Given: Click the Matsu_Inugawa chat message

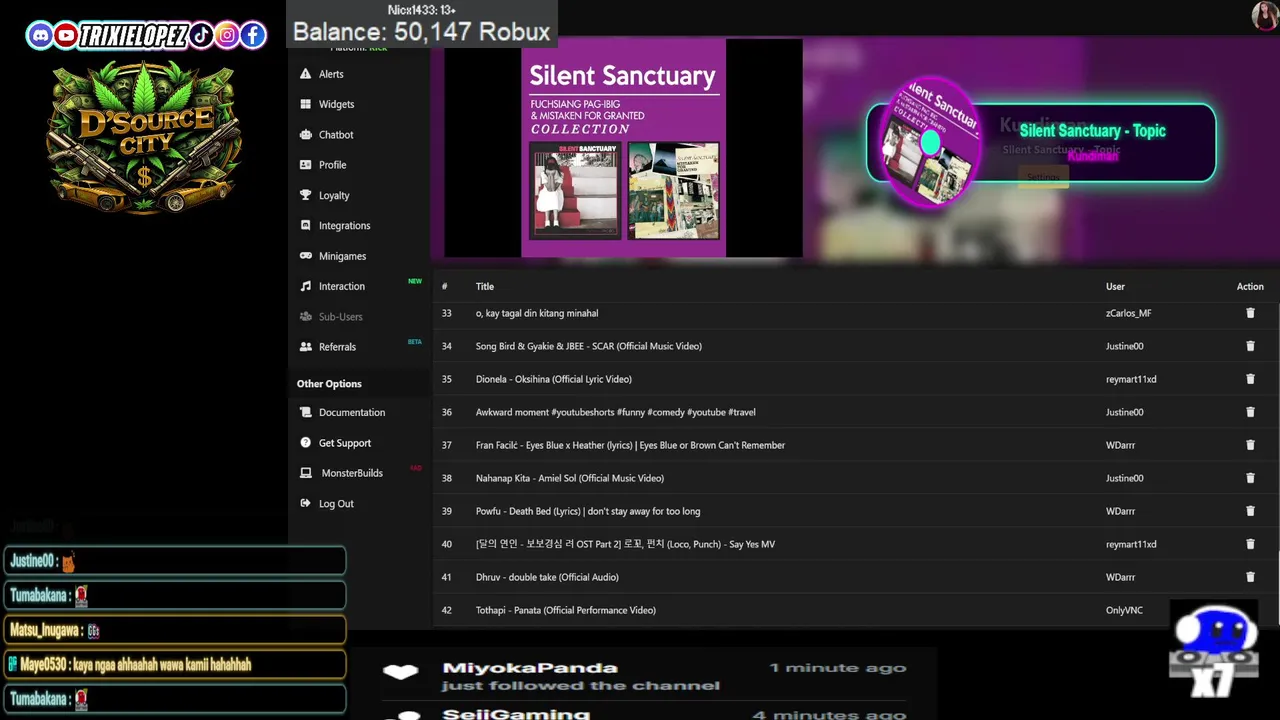Looking at the screenshot, I should point(175,630).
